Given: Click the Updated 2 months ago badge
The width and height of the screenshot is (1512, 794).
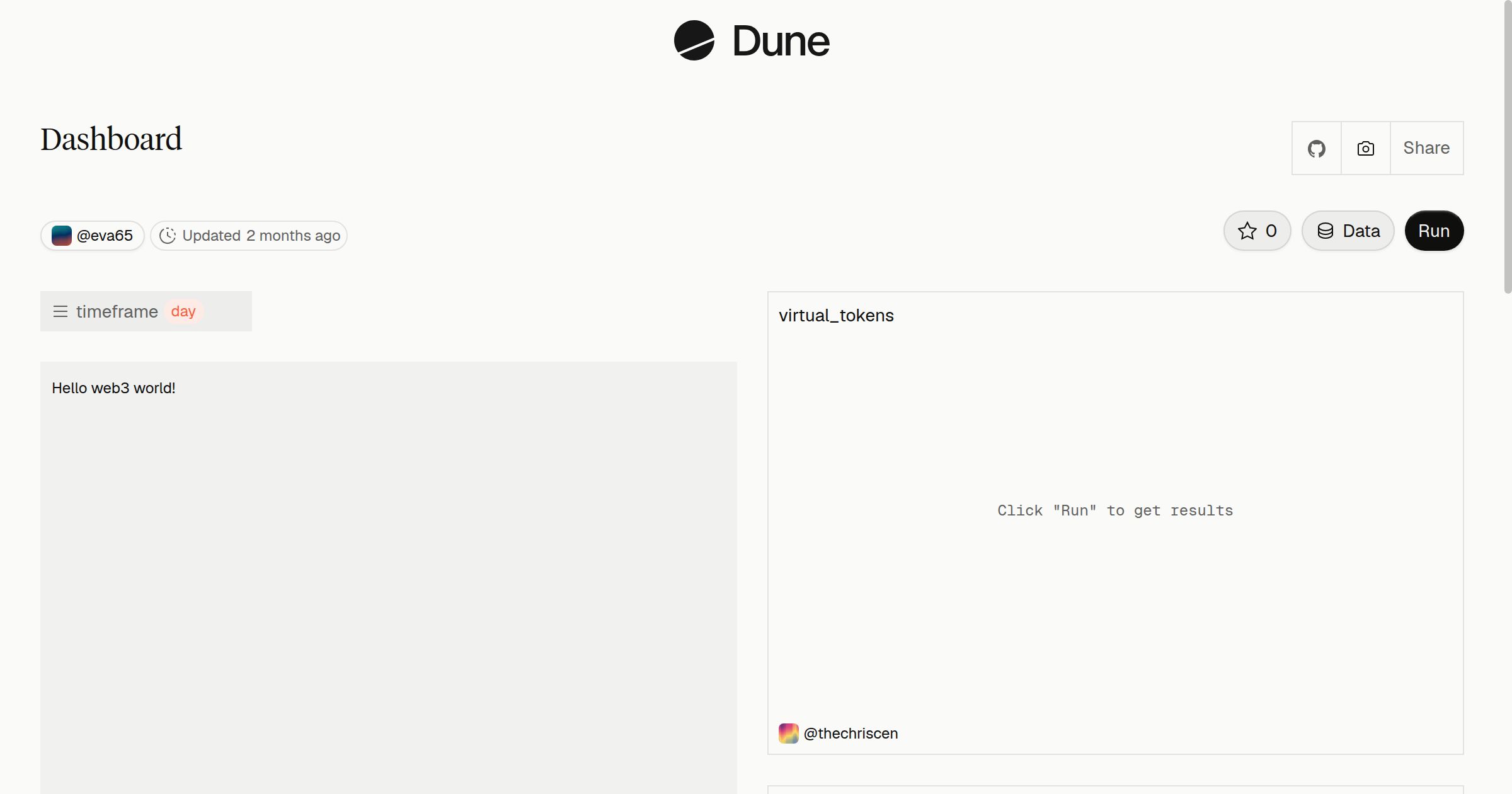Looking at the screenshot, I should pyautogui.click(x=249, y=236).
